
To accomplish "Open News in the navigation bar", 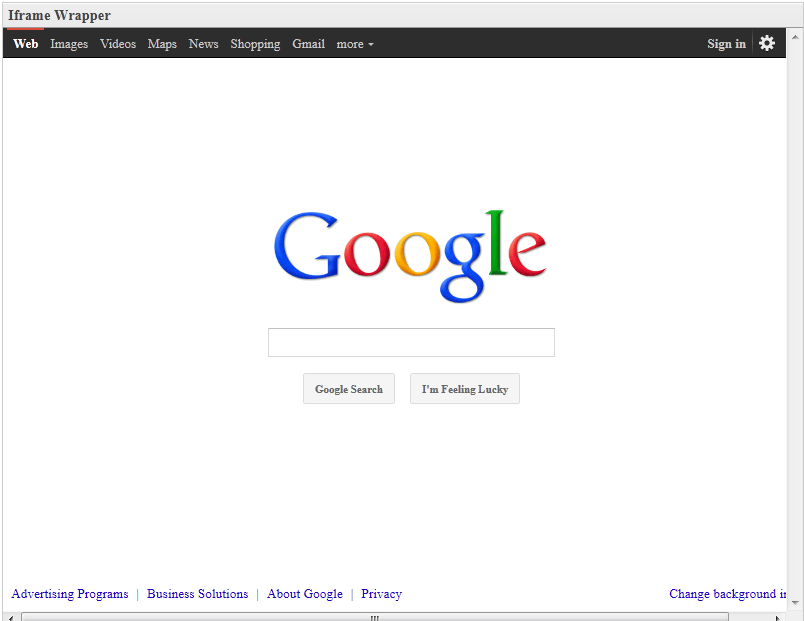I will [204, 44].
